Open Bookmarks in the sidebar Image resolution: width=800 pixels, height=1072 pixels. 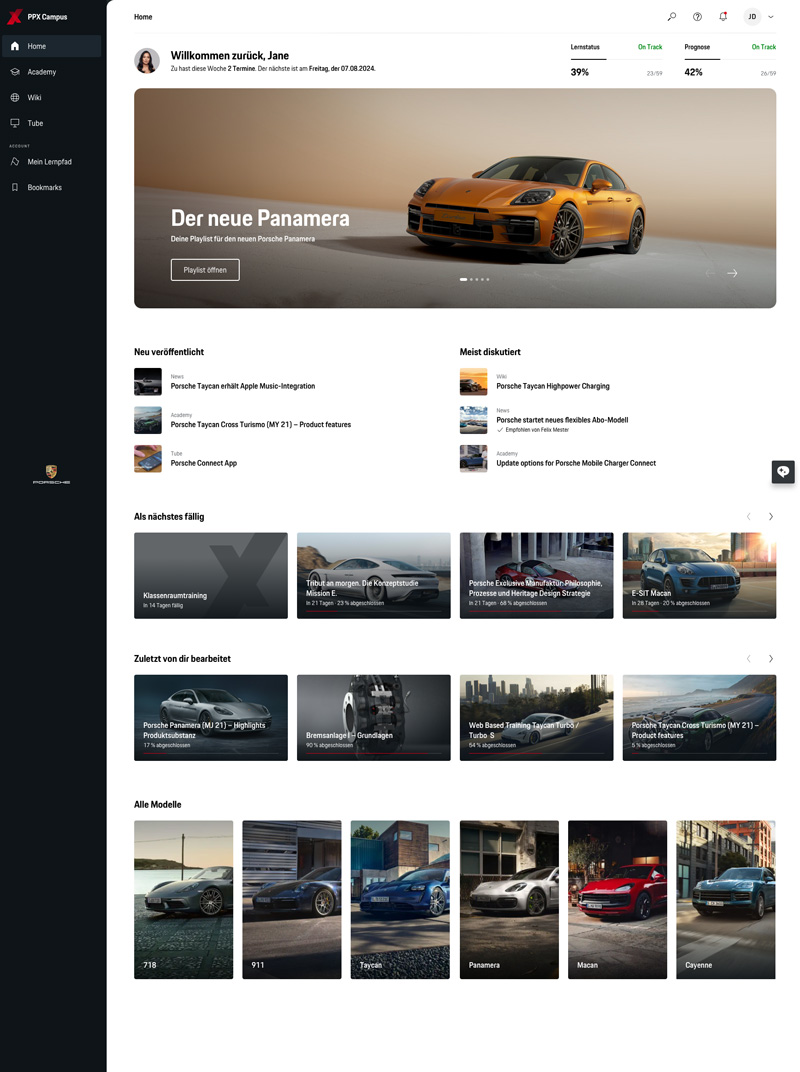point(44,187)
